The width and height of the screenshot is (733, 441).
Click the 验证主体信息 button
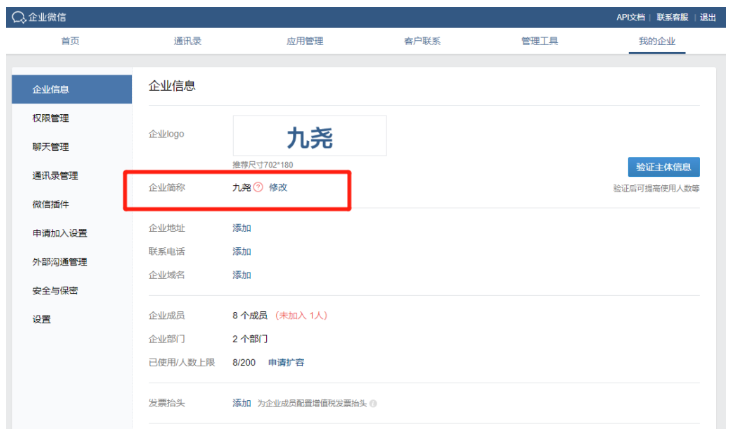[x=663, y=167]
